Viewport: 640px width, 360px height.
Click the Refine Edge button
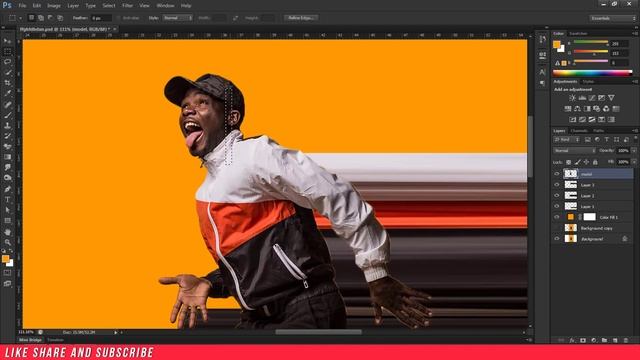tap(301, 18)
